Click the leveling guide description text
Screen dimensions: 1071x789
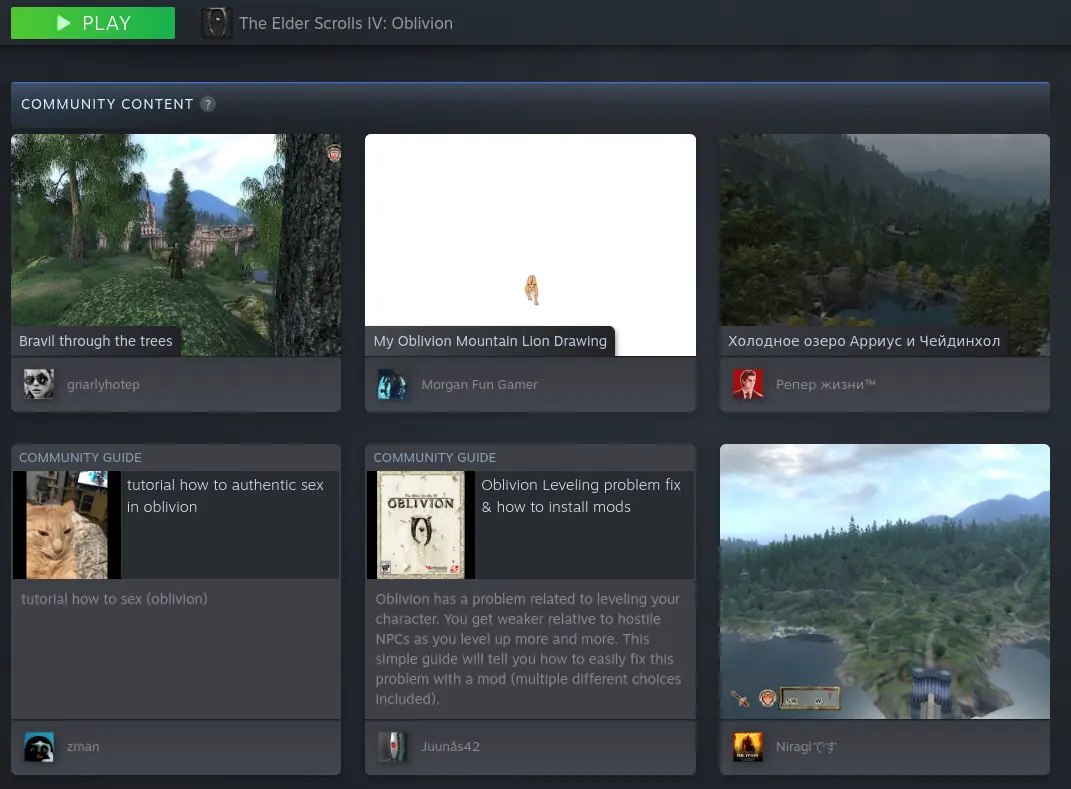click(528, 649)
